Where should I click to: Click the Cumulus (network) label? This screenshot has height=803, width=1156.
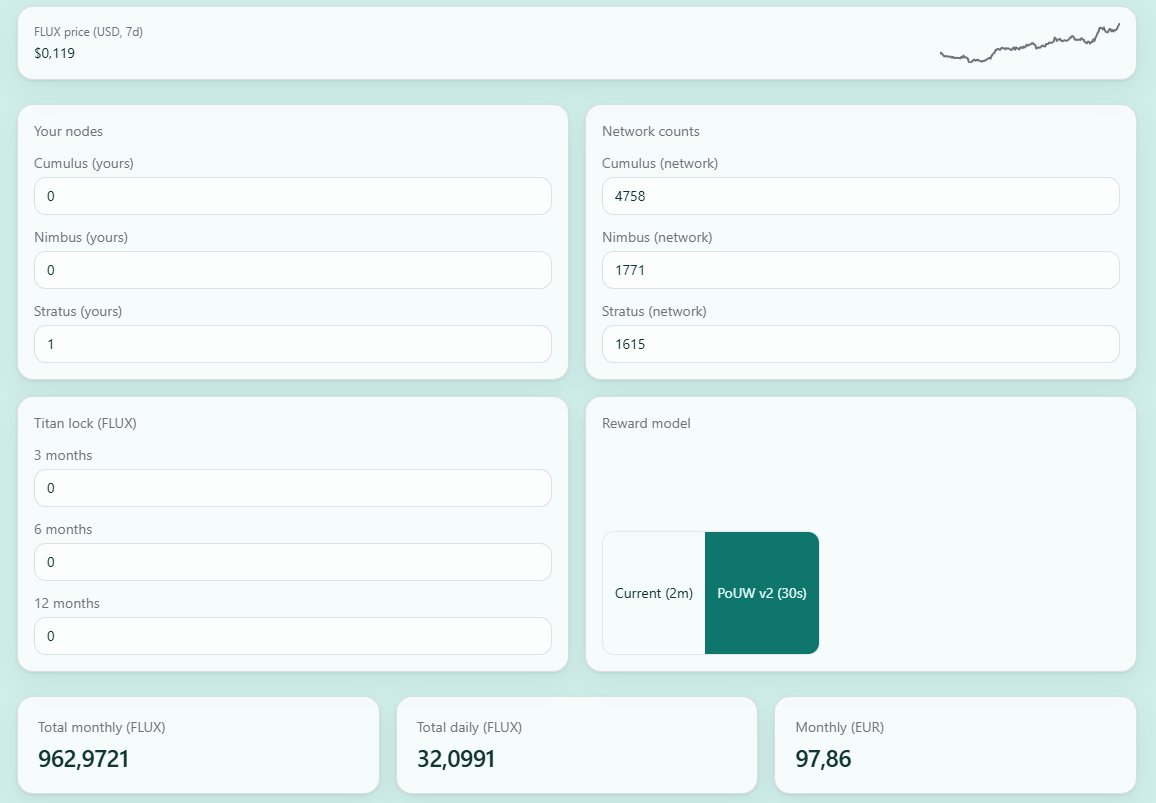[x=661, y=163]
